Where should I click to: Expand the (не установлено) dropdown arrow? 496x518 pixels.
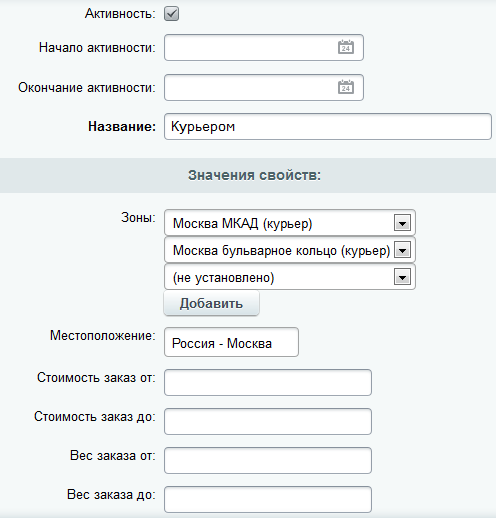click(x=402, y=277)
